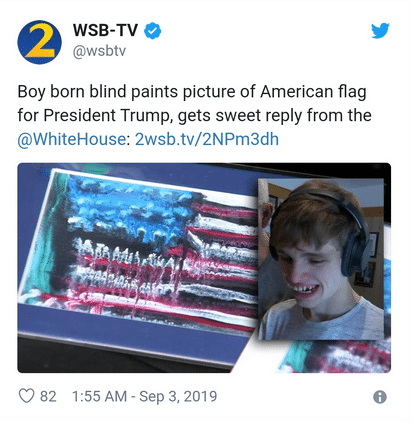Click the number 2 in the profile logo
This screenshot has width=411, height=422.
click(x=39, y=41)
